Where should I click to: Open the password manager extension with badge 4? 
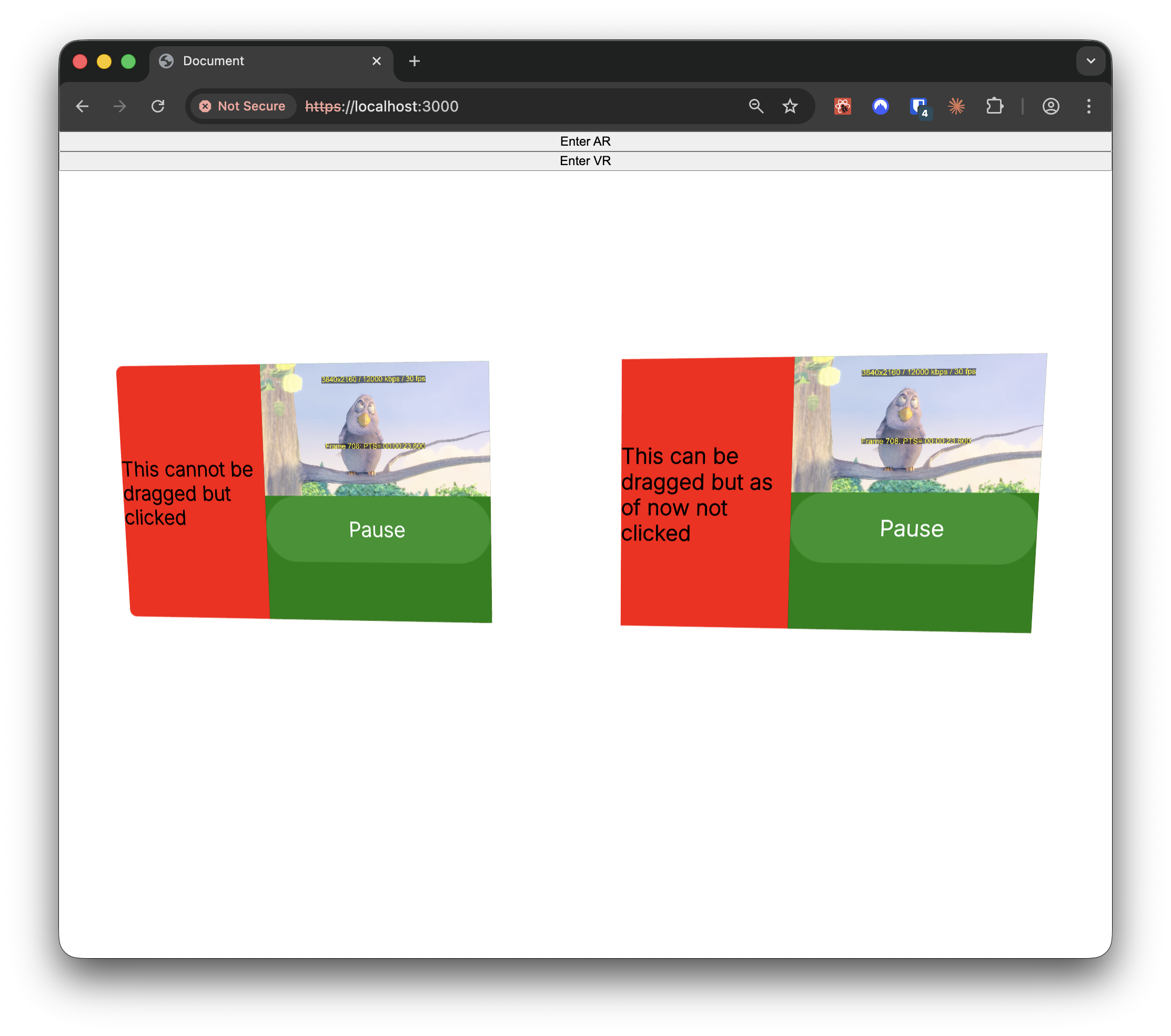point(918,106)
